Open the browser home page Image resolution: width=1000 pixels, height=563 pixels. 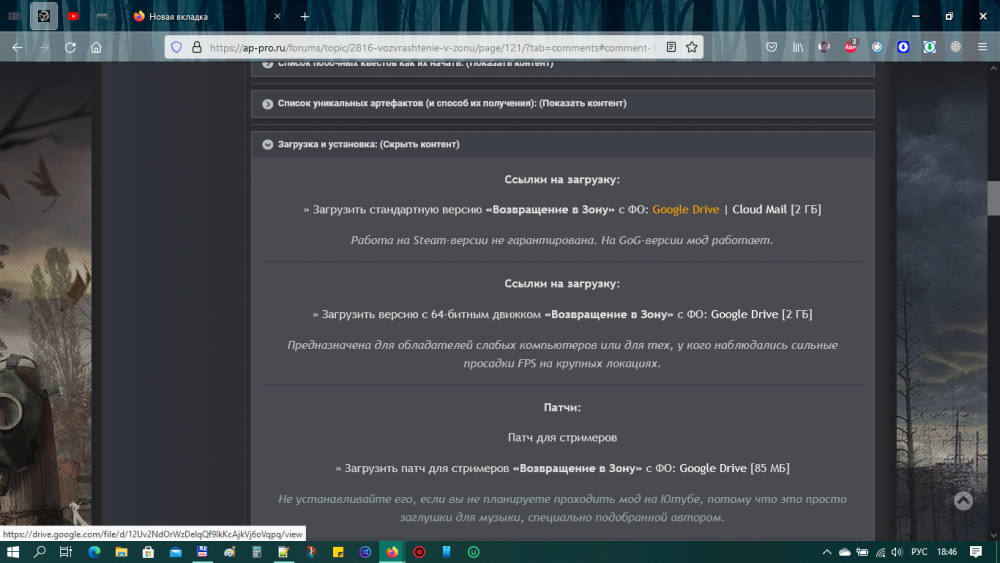pyautogui.click(x=96, y=47)
